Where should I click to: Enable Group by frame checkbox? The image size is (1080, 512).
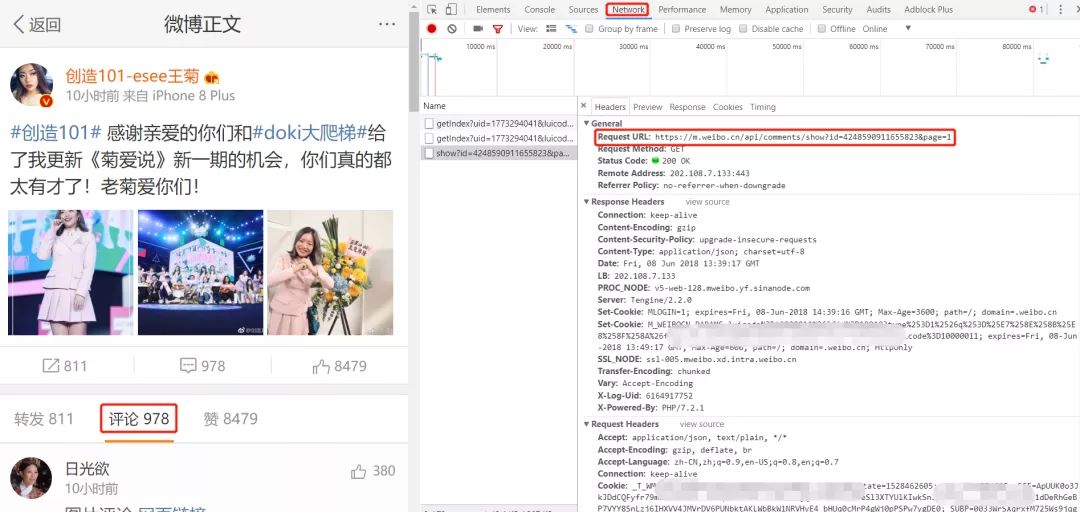tap(590, 29)
